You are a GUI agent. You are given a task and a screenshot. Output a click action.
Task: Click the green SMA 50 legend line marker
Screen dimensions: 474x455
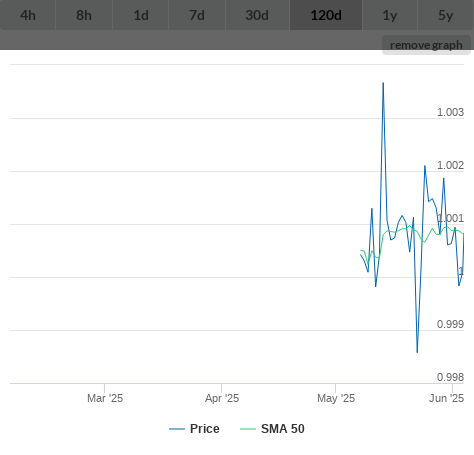[248, 429]
